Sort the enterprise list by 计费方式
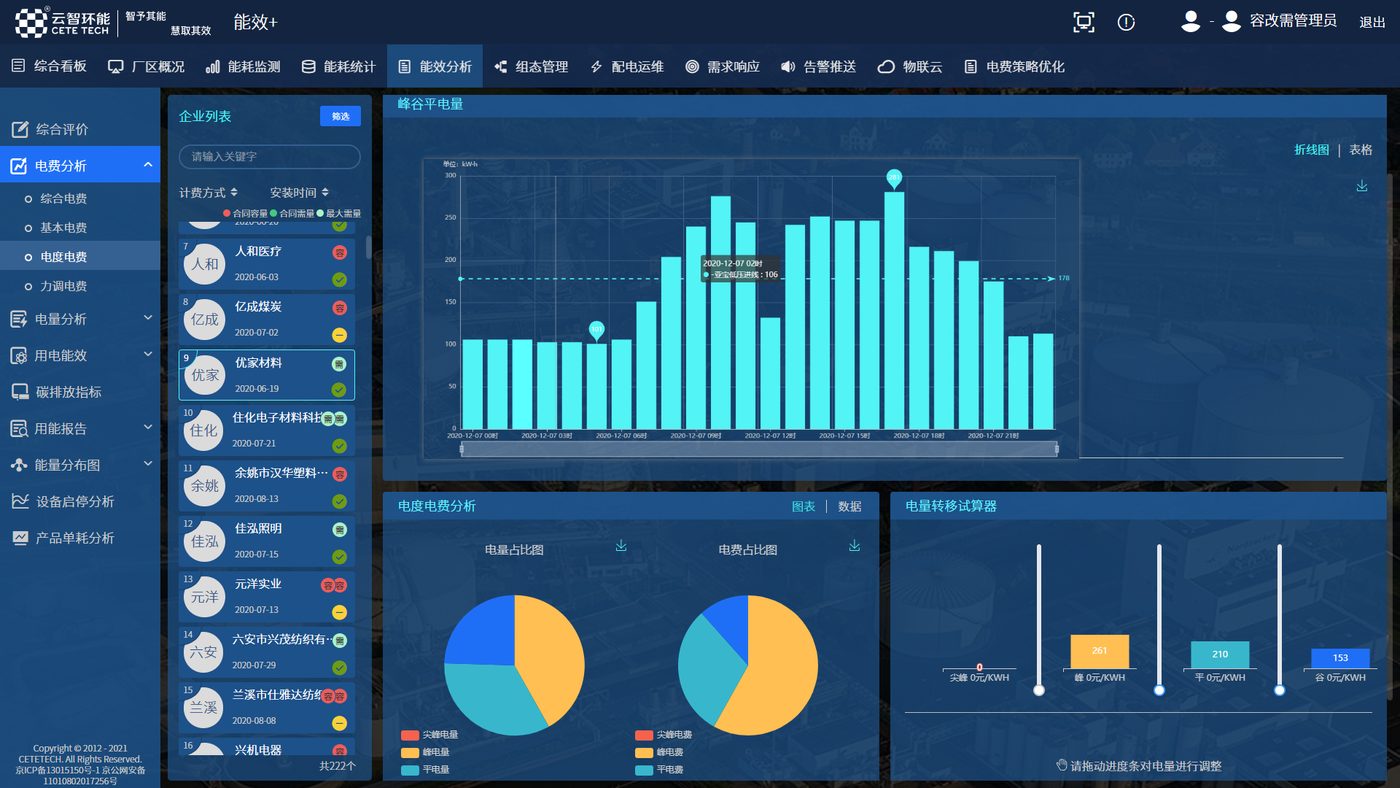This screenshot has width=1400, height=788. pyautogui.click(x=208, y=192)
